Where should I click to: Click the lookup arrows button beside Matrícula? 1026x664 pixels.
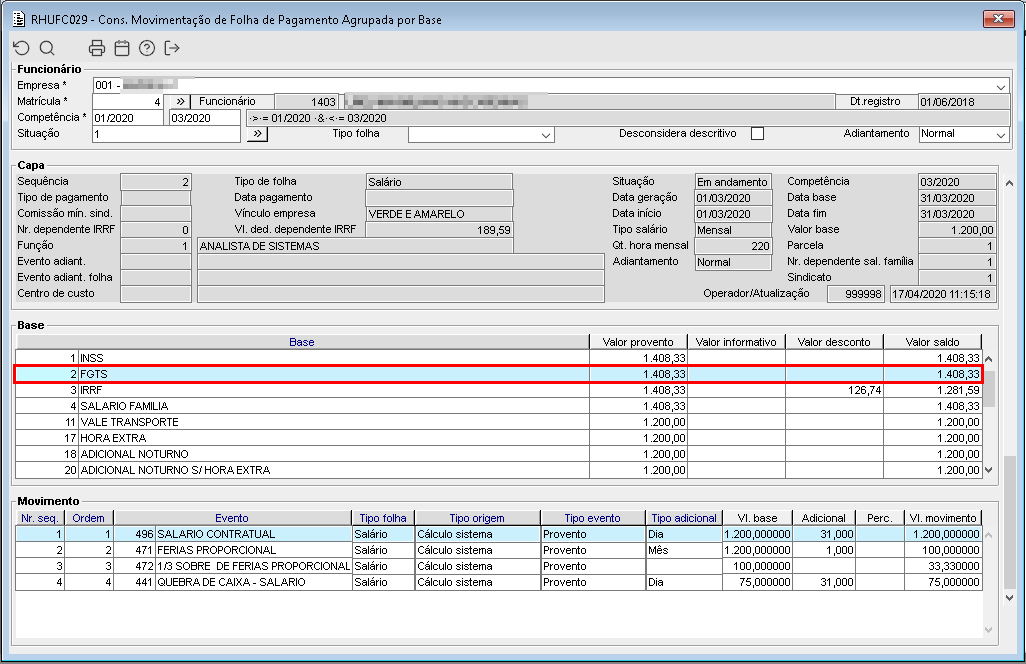pos(180,102)
